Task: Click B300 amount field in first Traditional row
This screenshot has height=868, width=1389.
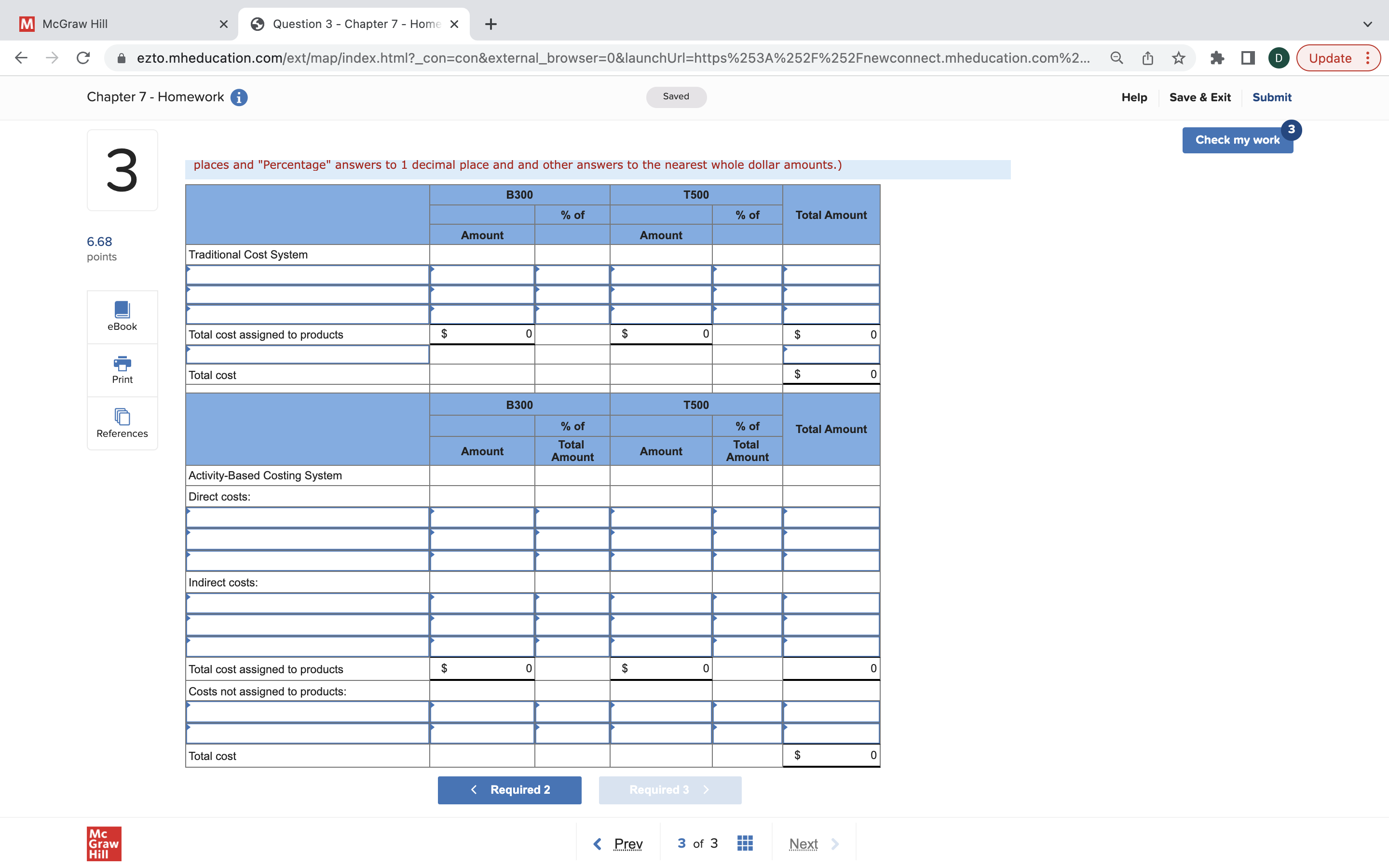Action: (x=482, y=275)
